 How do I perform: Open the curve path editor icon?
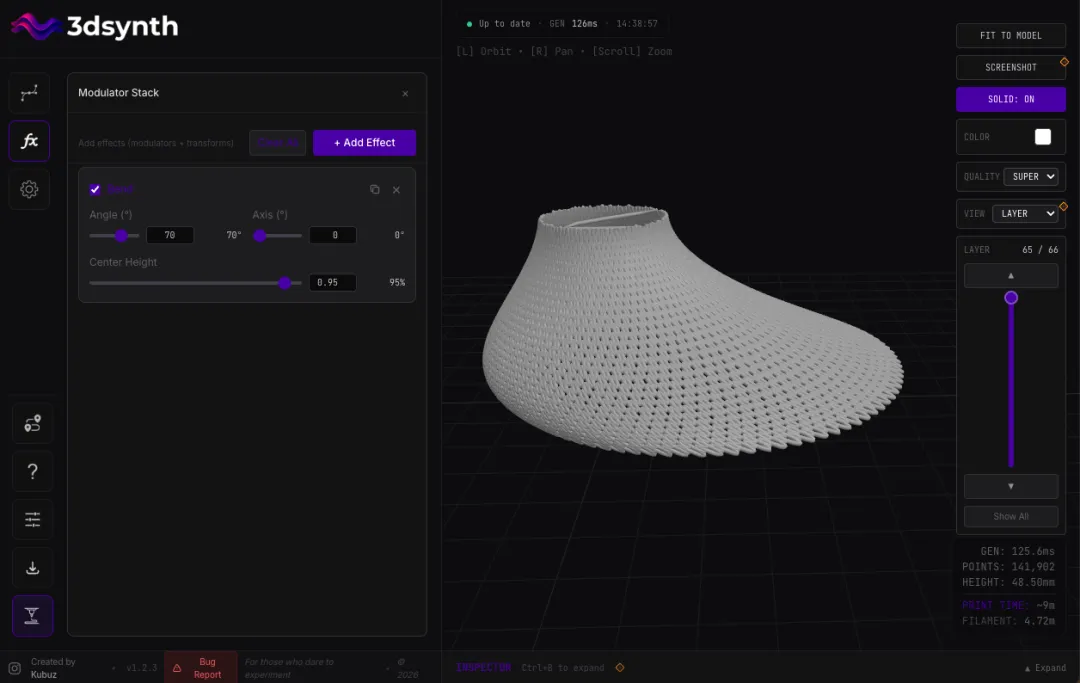pyautogui.click(x=29, y=93)
